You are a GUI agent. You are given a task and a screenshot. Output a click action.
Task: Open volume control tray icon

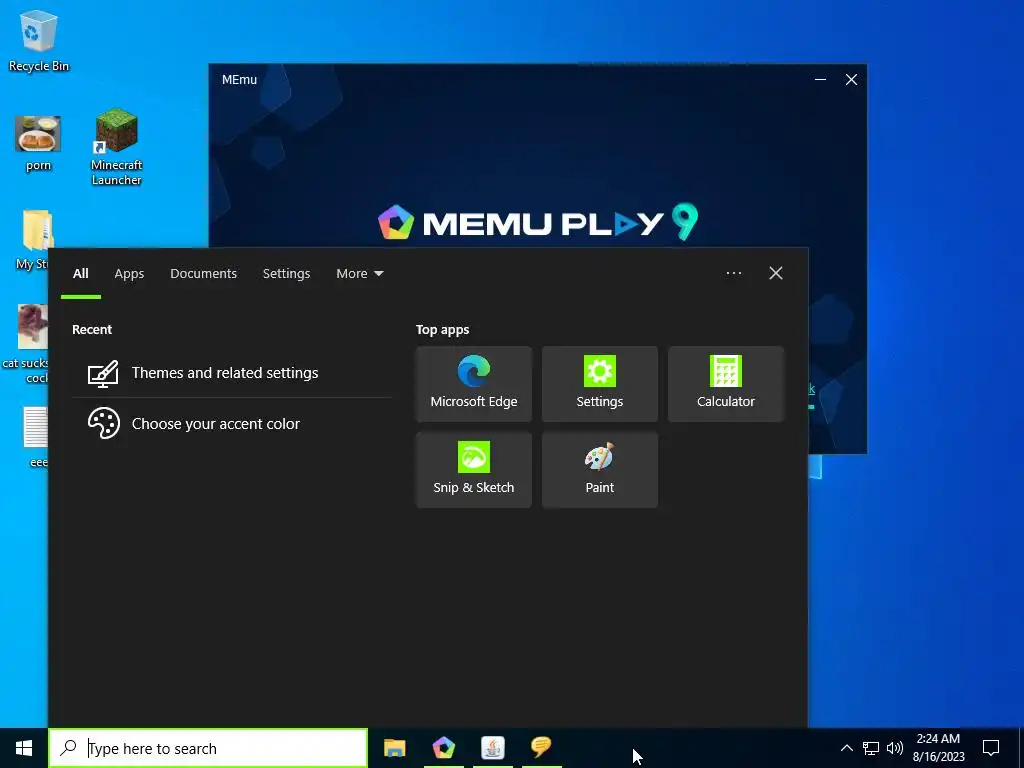pos(895,748)
